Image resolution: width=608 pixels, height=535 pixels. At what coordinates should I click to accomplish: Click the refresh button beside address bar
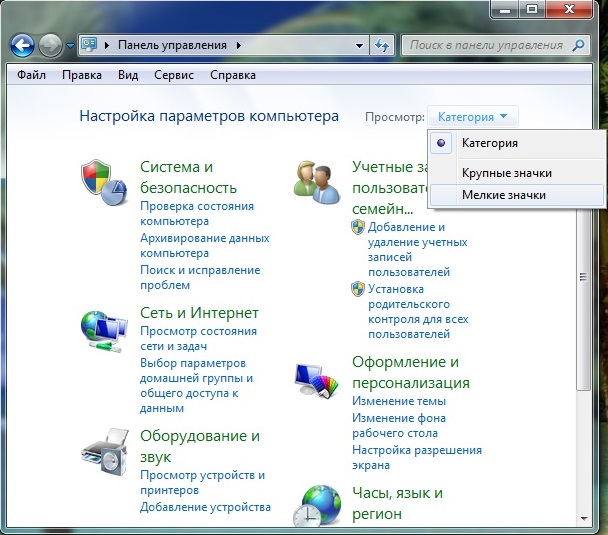(381, 46)
